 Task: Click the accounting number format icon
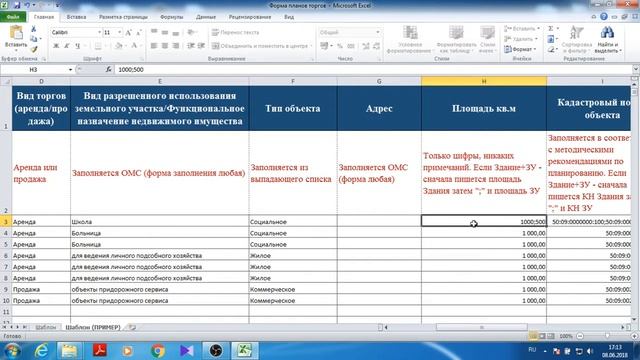(x=324, y=46)
